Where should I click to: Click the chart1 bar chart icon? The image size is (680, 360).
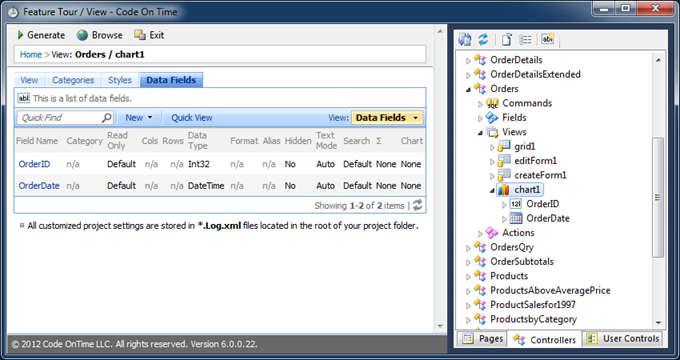point(503,190)
